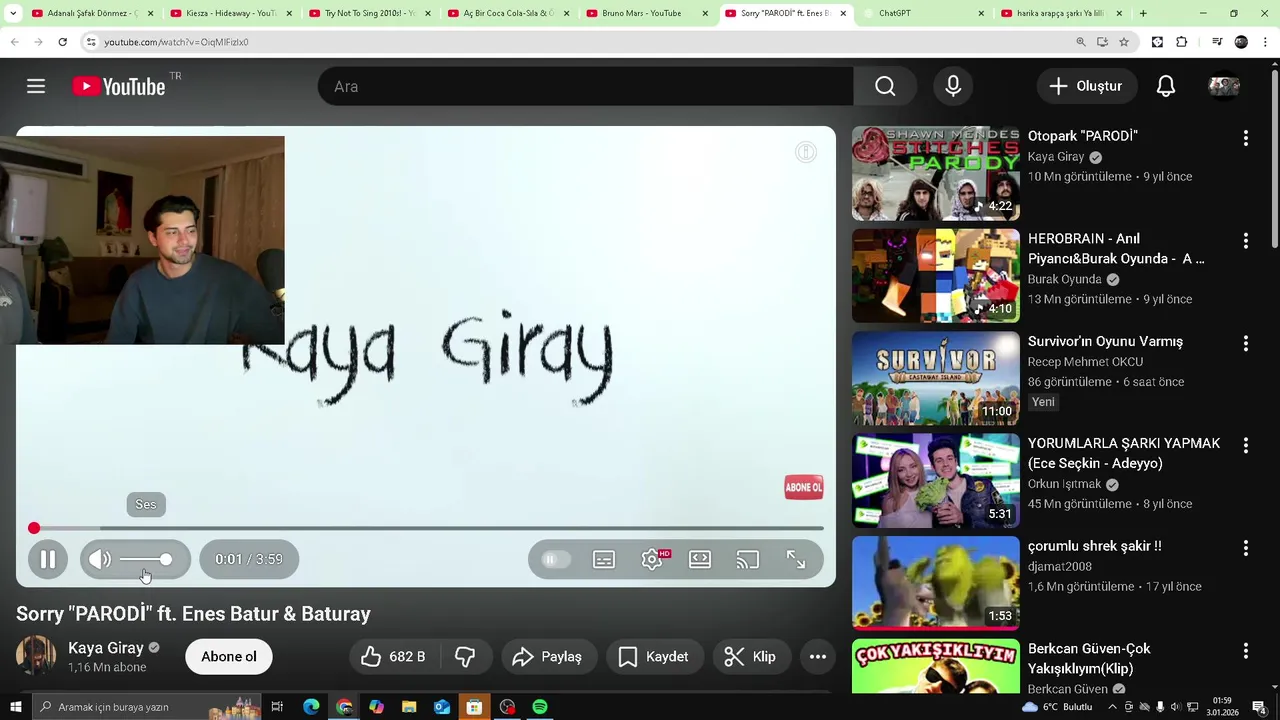This screenshot has width=1280, height=720.
Task: Click the address bar URL
Action: tap(176, 42)
